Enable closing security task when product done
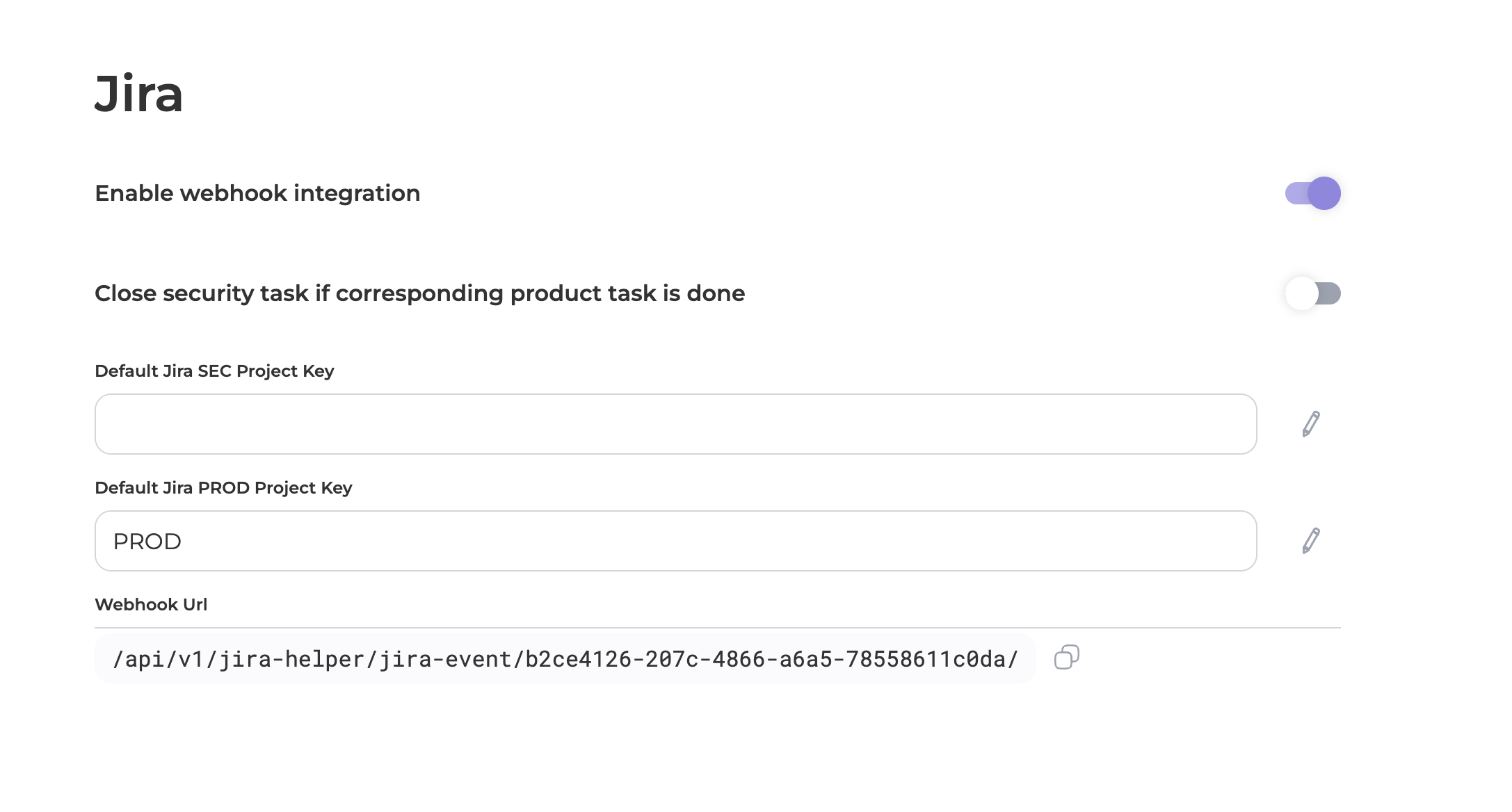1512x812 pixels. [x=1312, y=293]
